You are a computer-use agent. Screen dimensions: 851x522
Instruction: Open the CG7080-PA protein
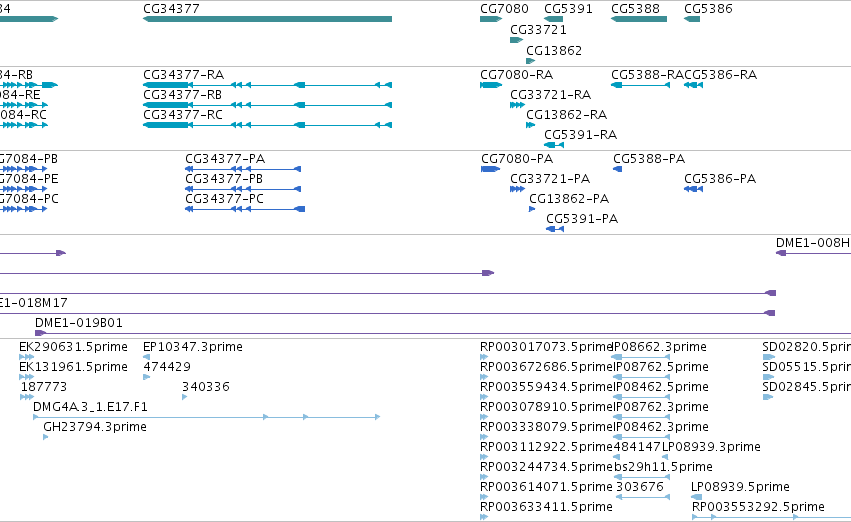coord(491,169)
